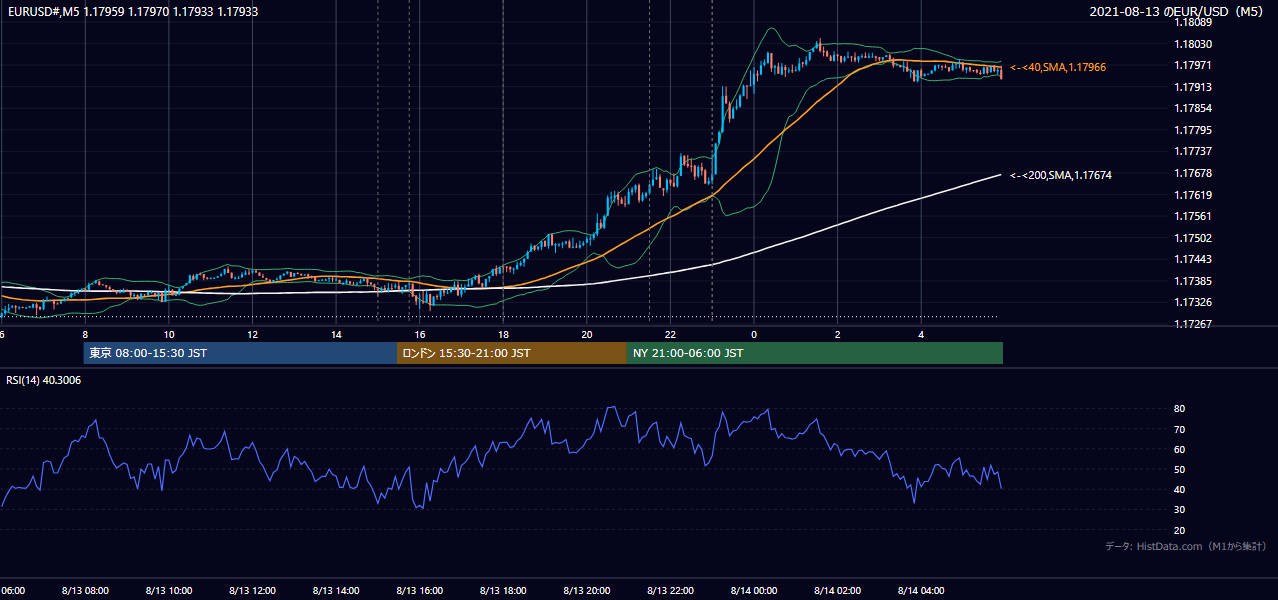Click the NY session bar 21:00-06:00 JST
The image size is (1278, 600).
pos(815,353)
